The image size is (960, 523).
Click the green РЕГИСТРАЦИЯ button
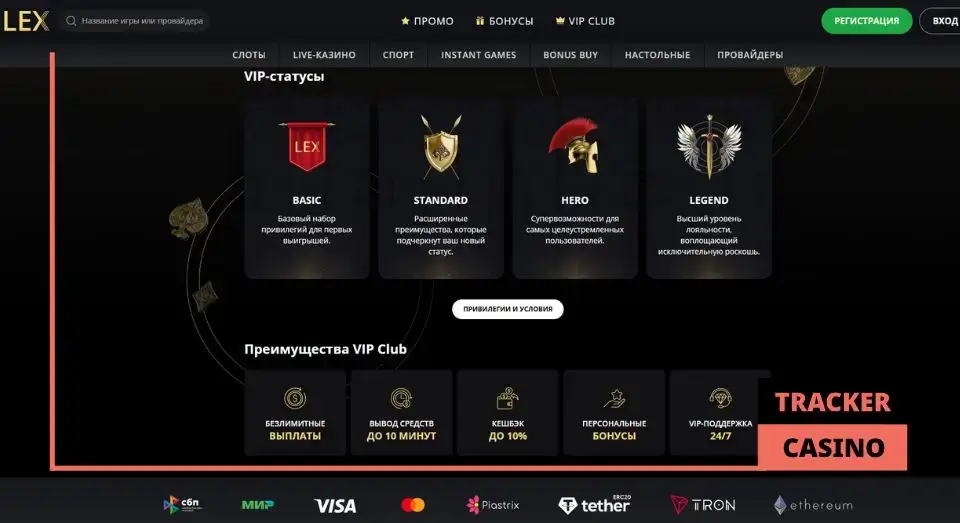pos(866,21)
